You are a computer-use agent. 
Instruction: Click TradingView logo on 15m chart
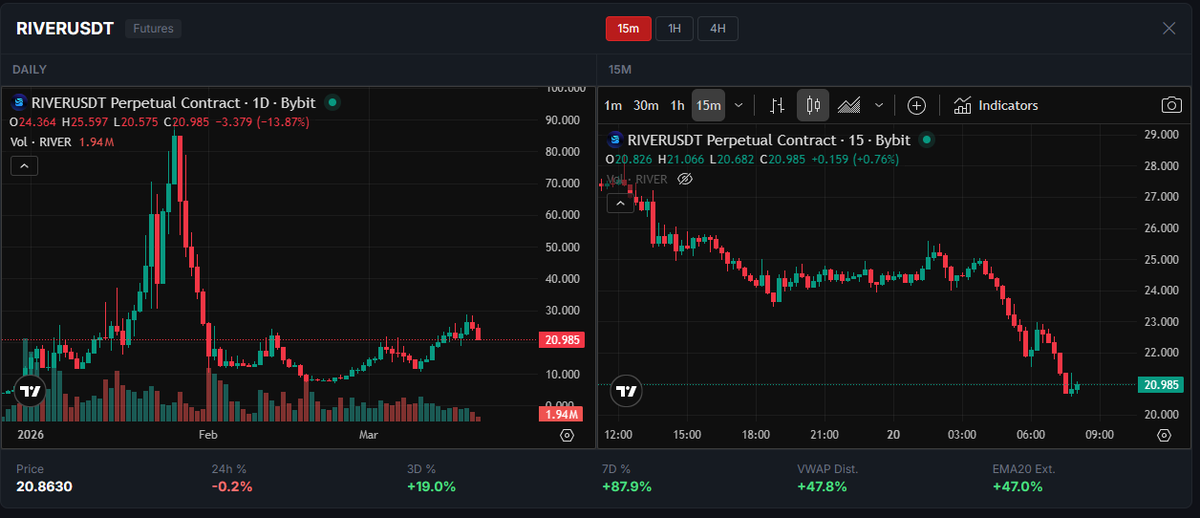click(627, 391)
